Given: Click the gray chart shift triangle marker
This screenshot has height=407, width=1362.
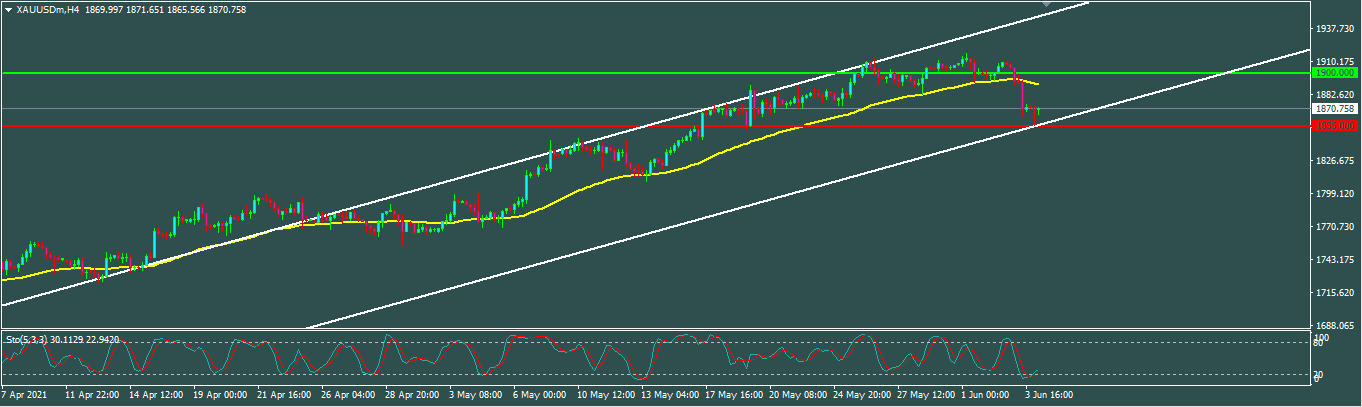Looking at the screenshot, I should tap(1046, 5).
